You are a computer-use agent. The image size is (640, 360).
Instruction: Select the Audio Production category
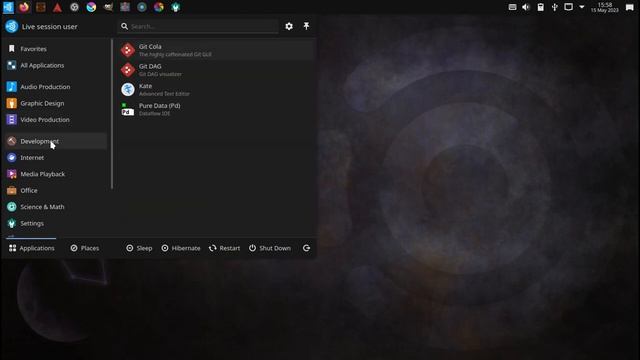pos(56,87)
